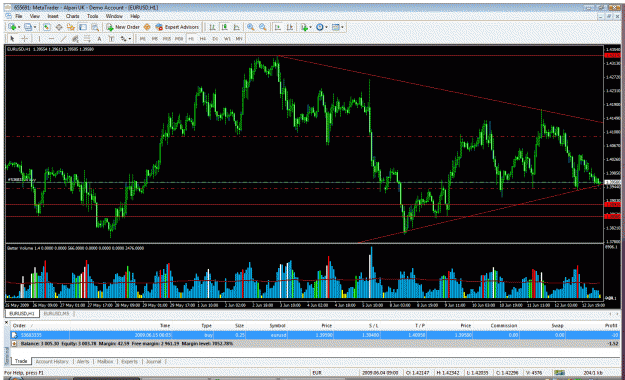Pick the equidistant channel tool
625x380 pixels.
tap(75, 39)
